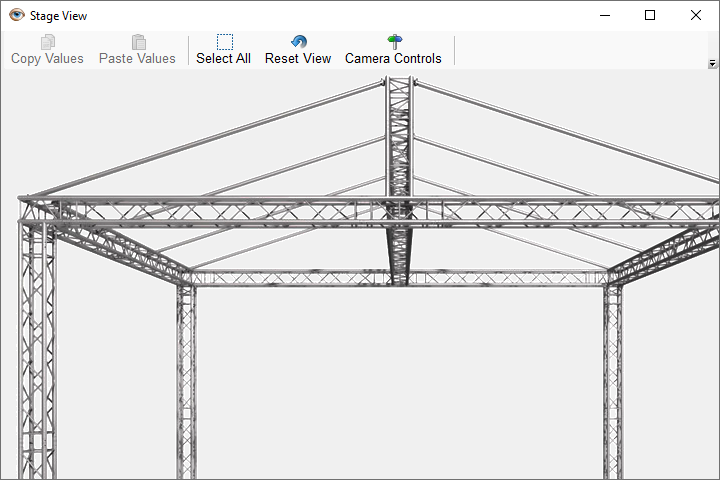Close the Stage View window
720x480 pixels.
coord(696,15)
